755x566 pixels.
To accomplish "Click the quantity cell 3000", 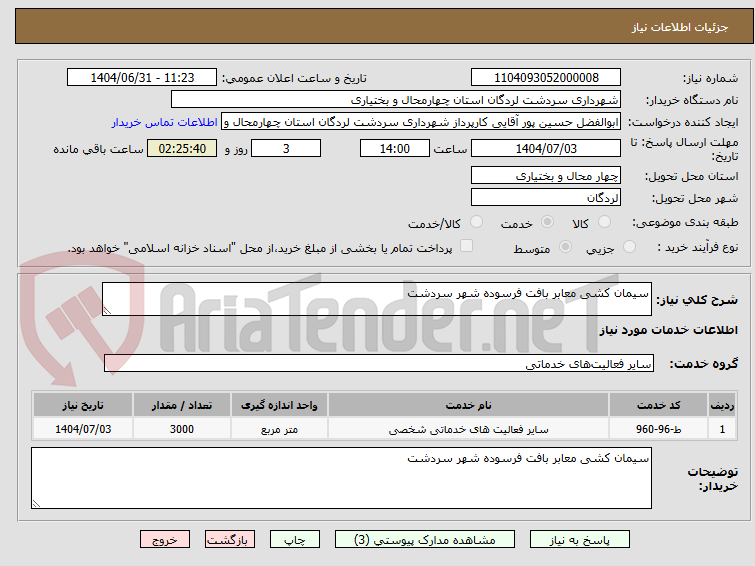I will click(182, 429).
